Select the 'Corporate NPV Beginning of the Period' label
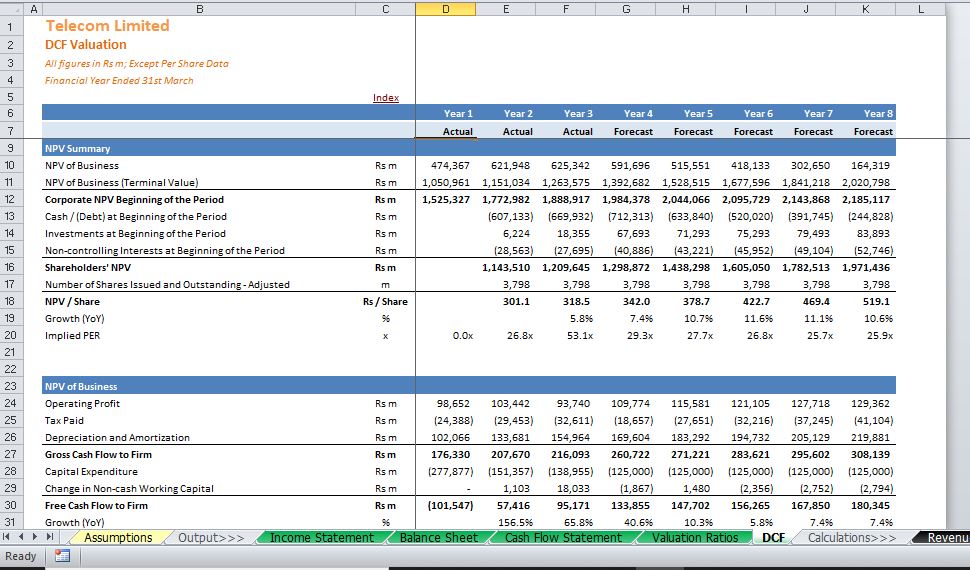This screenshot has height=570, width=970. pyautogui.click(x=134, y=199)
